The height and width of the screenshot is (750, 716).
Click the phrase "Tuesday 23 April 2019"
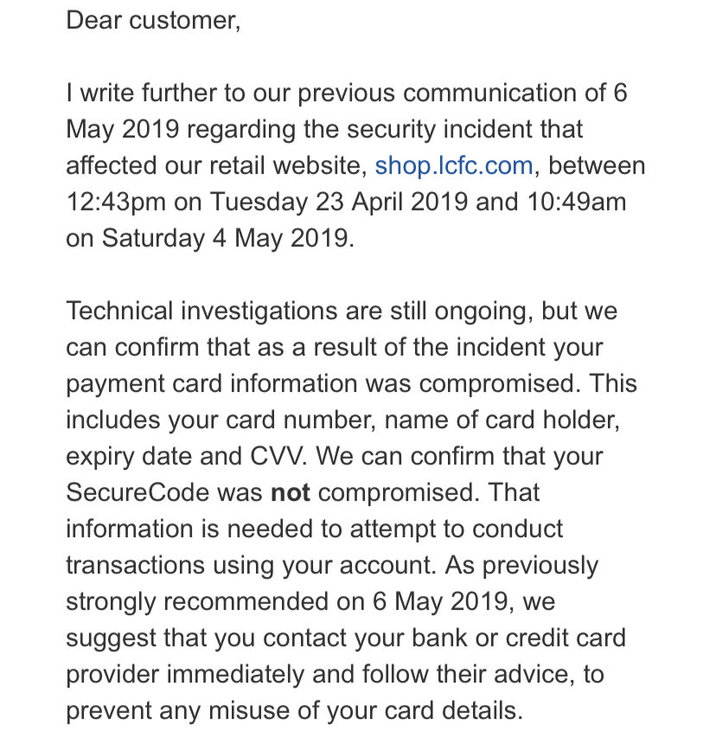point(339,202)
